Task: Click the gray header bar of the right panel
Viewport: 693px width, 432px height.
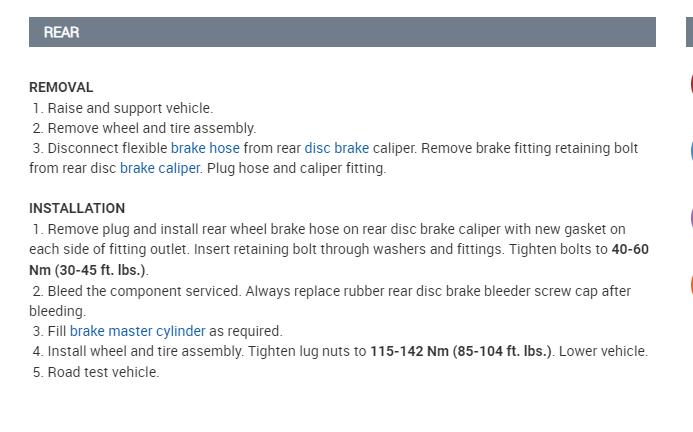Action: [689, 32]
